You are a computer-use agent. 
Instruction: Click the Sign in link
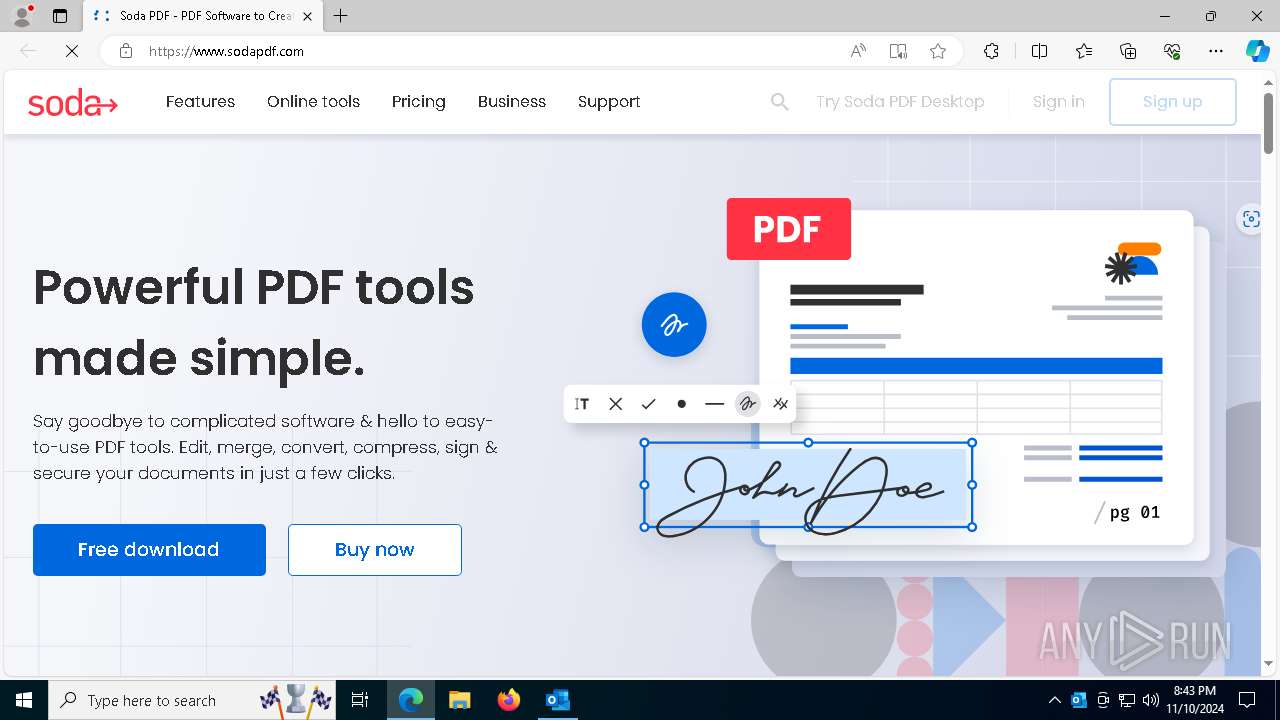[1058, 102]
